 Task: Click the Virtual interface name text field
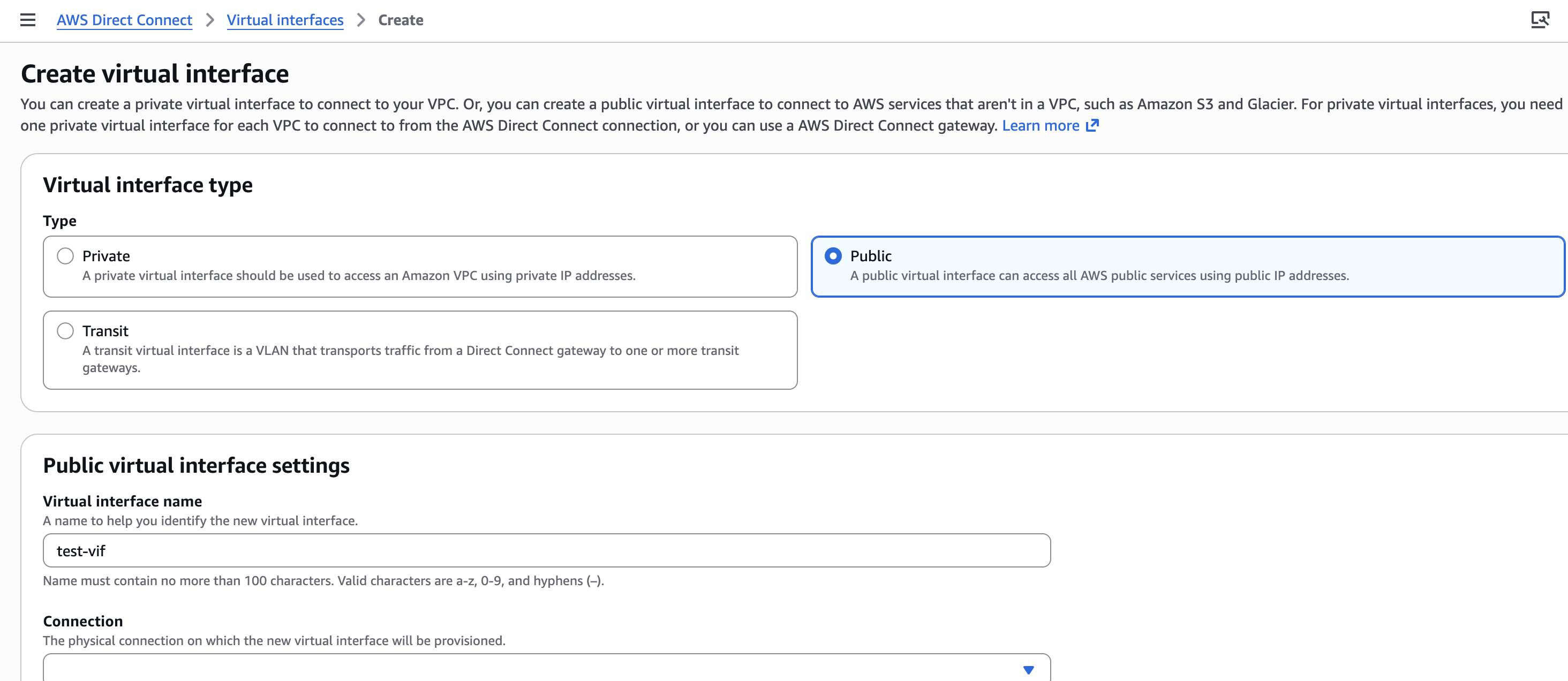click(x=546, y=550)
